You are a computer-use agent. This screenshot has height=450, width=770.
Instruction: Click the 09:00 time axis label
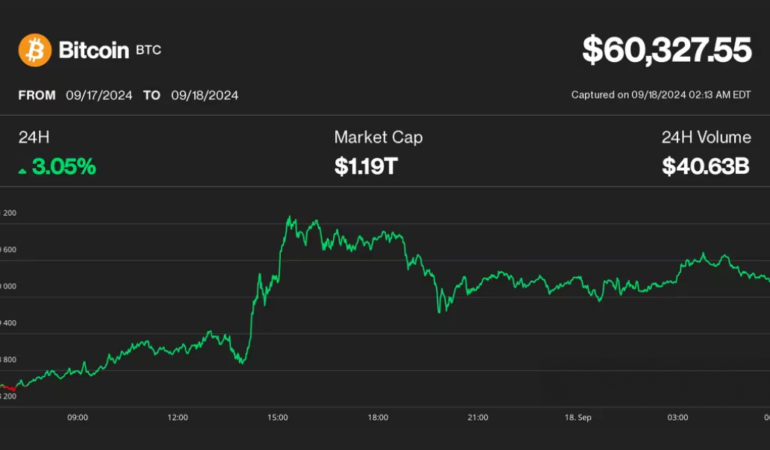(77, 417)
